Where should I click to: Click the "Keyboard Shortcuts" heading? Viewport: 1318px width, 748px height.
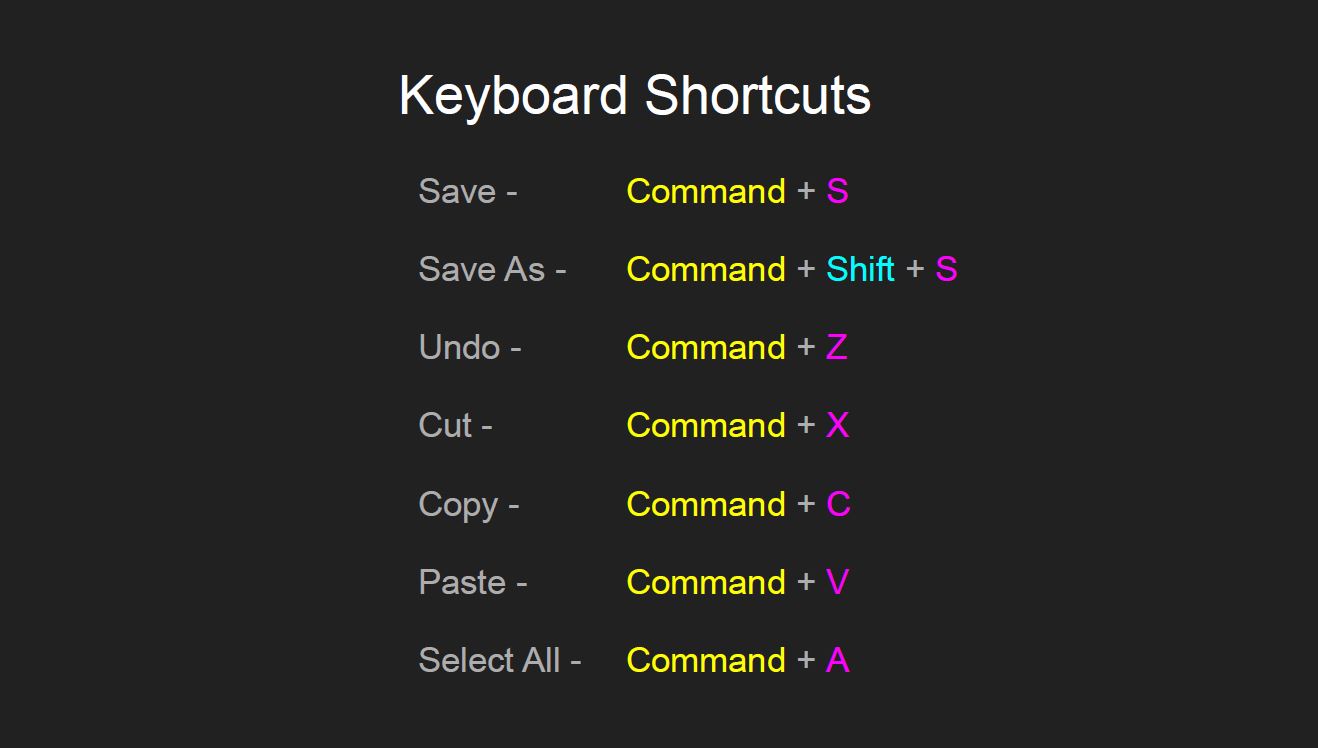pos(634,96)
